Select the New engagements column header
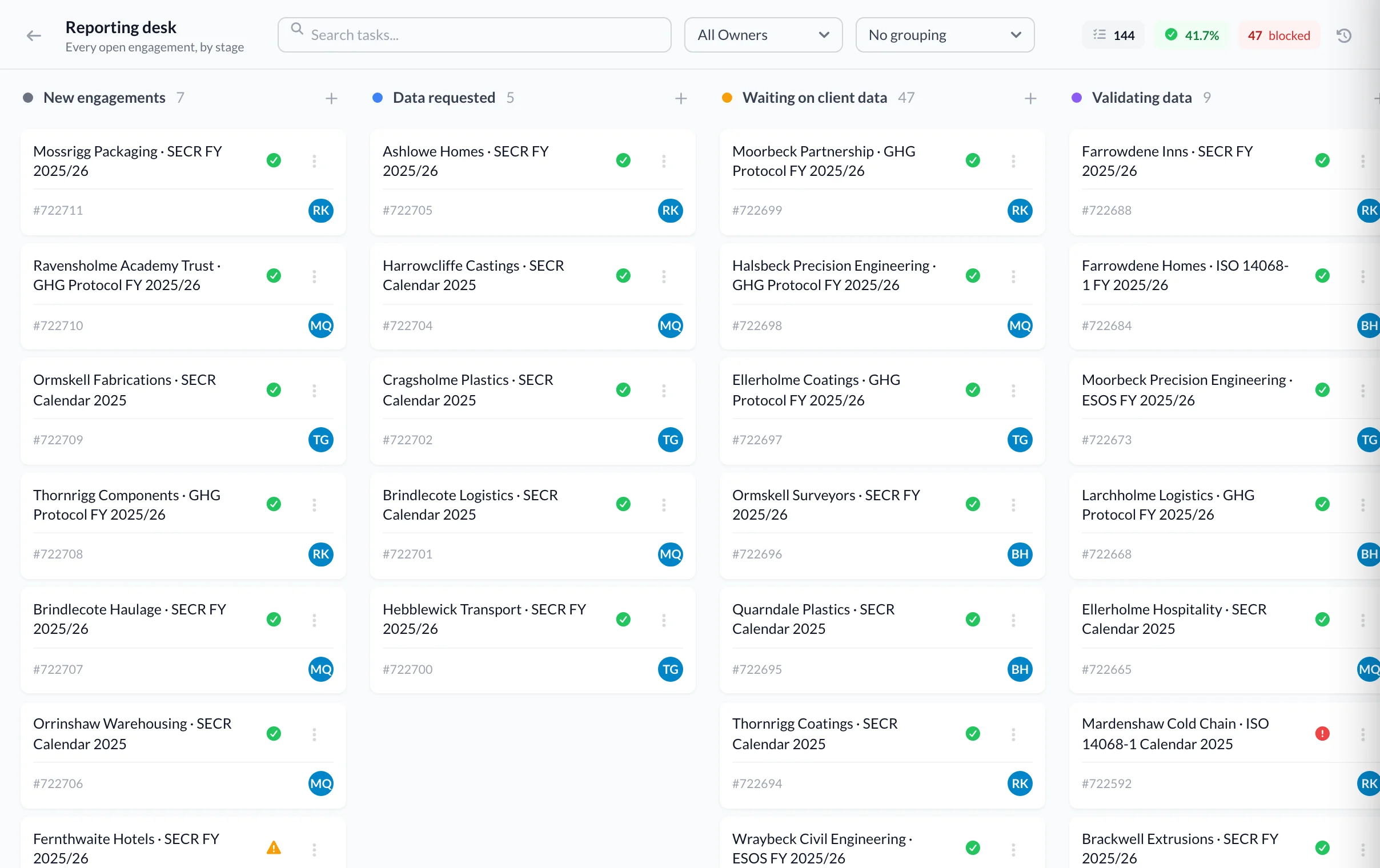1380x868 pixels. pyautogui.click(x=105, y=98)
